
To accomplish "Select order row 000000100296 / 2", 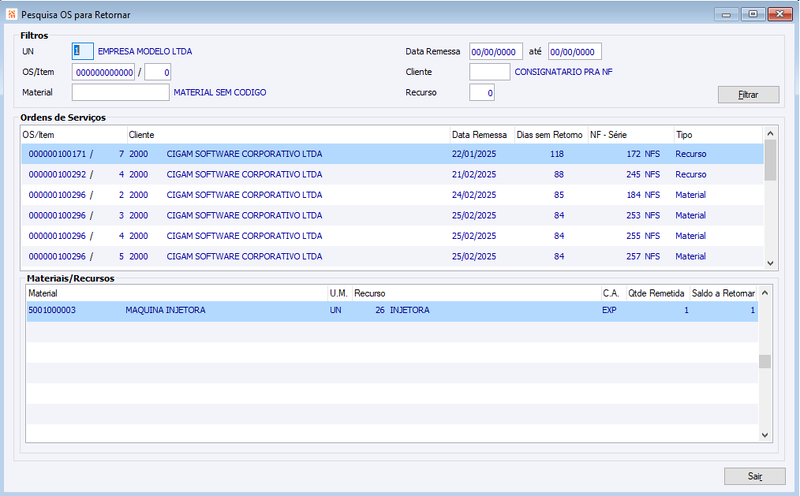I will (392, 195).
